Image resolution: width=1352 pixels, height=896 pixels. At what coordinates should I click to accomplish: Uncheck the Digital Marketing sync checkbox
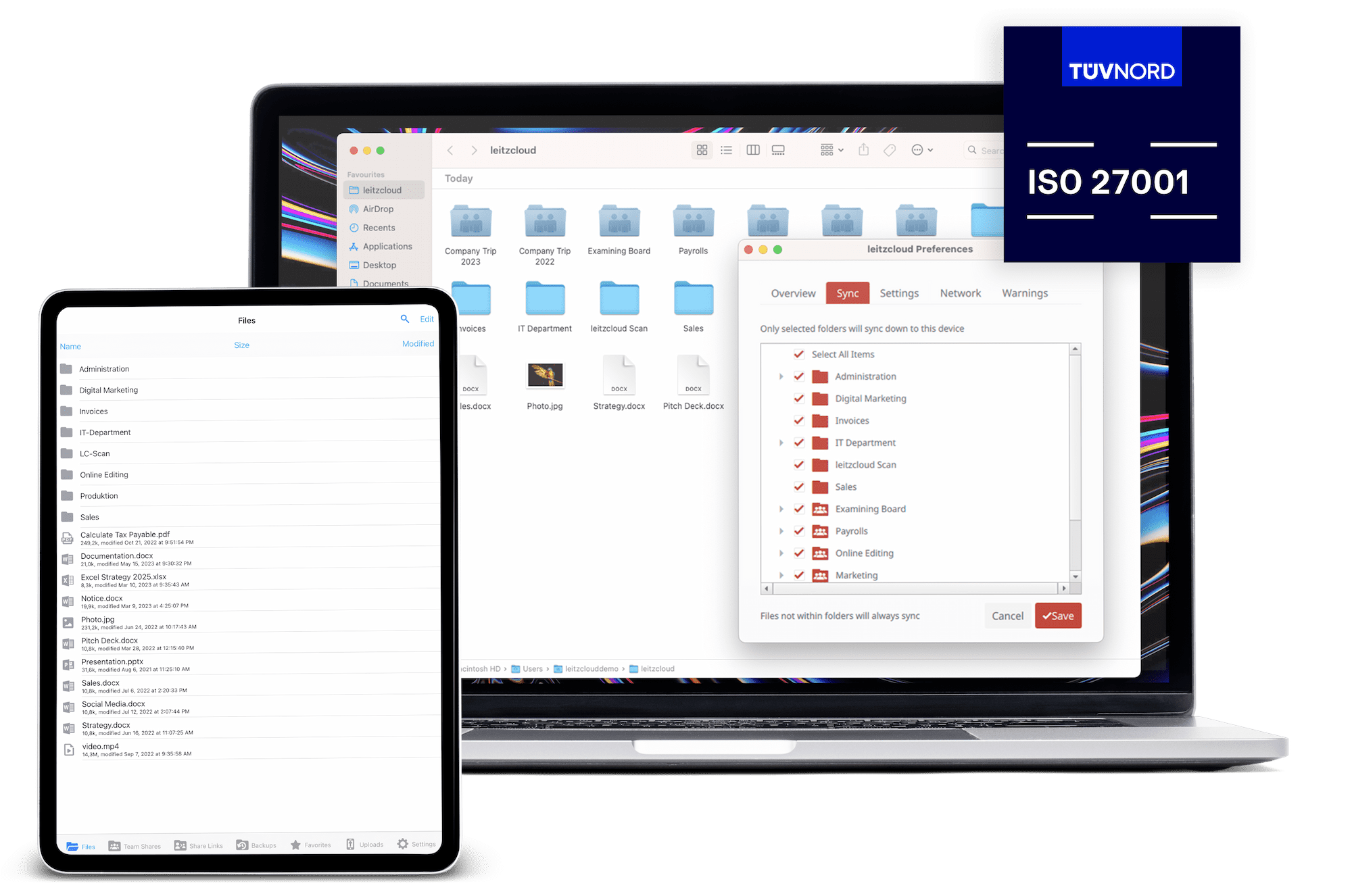coord(798,398)
